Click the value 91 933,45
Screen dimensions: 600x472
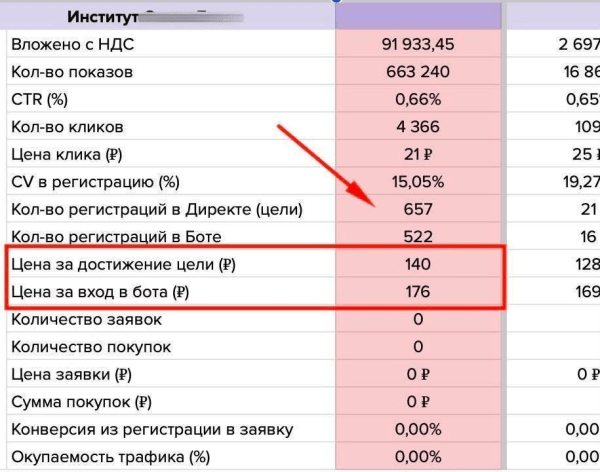[417, 45]
